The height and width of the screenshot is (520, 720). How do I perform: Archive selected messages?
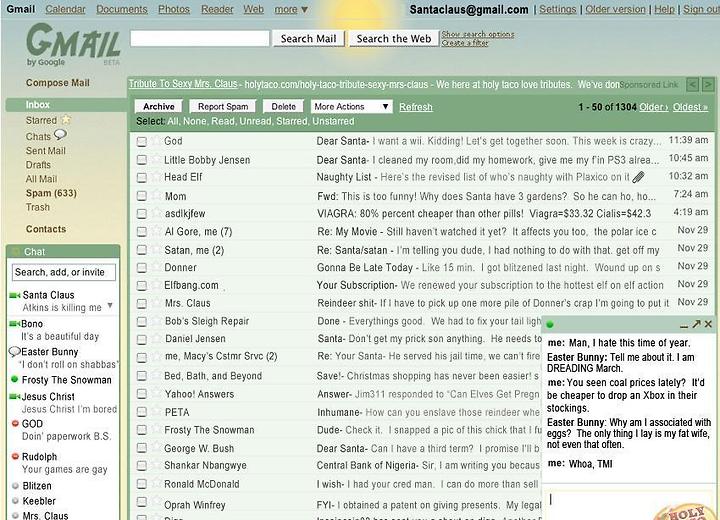coord(158,107)
